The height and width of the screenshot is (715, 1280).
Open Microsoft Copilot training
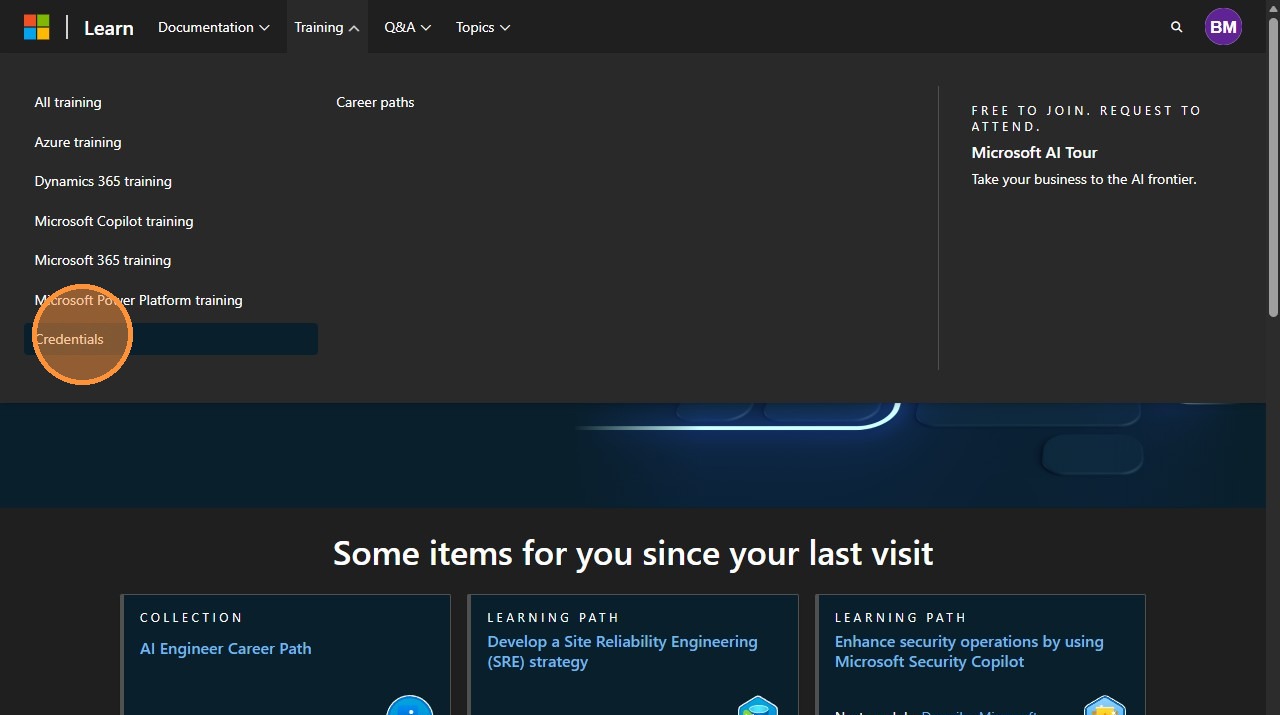[114, 221]
